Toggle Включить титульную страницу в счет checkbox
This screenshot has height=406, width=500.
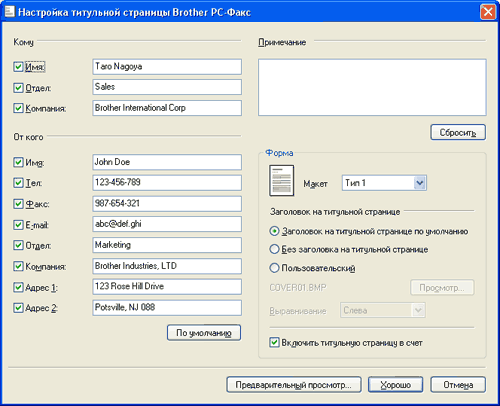pyautogui.click(x=274, y=342)
